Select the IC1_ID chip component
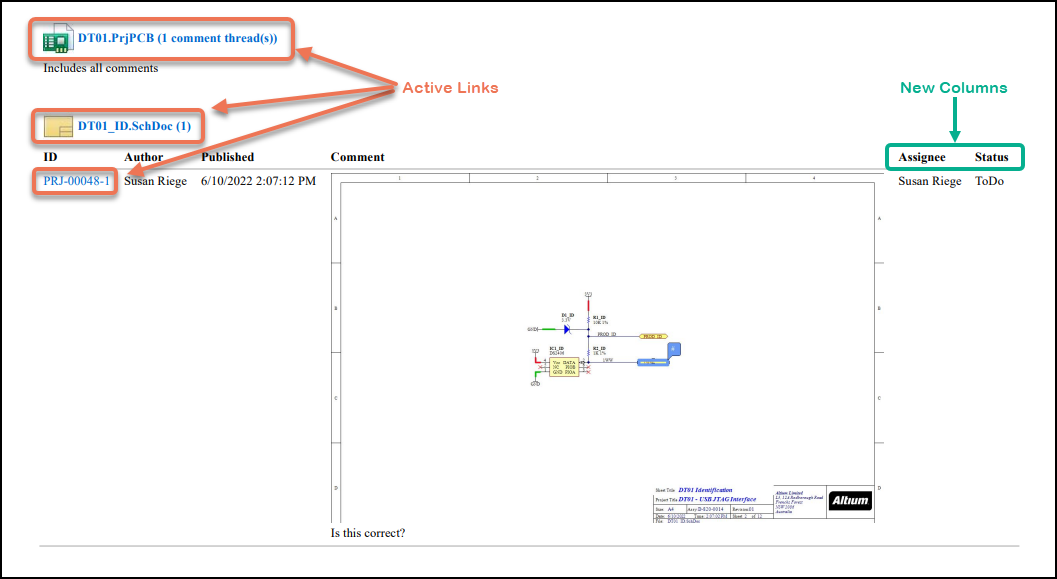The height and width of the screenshot is (579, 1057). pos(563,367)
